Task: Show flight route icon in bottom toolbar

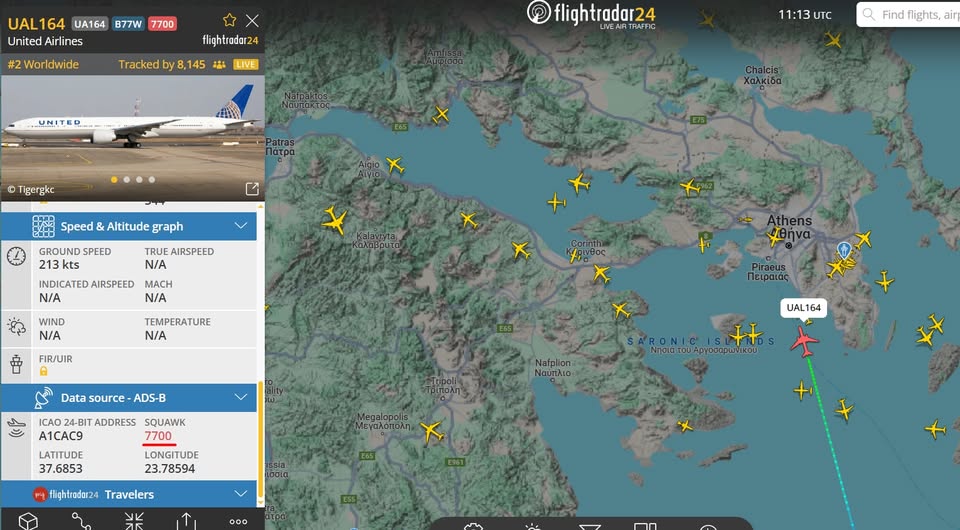Action: pos(81,521)
